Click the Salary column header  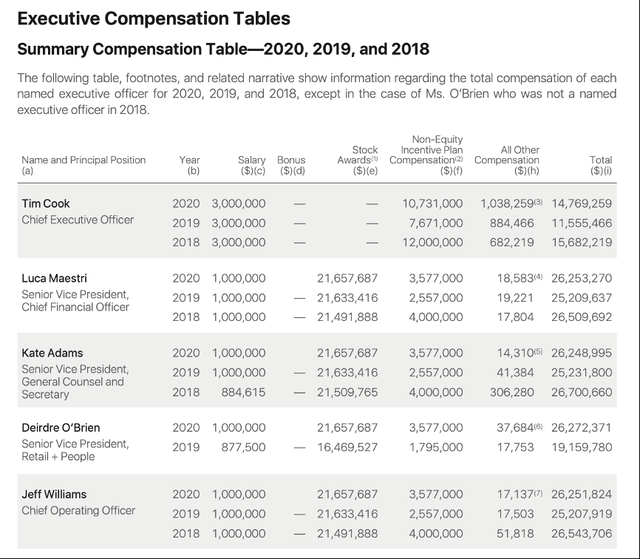(252, 165)
